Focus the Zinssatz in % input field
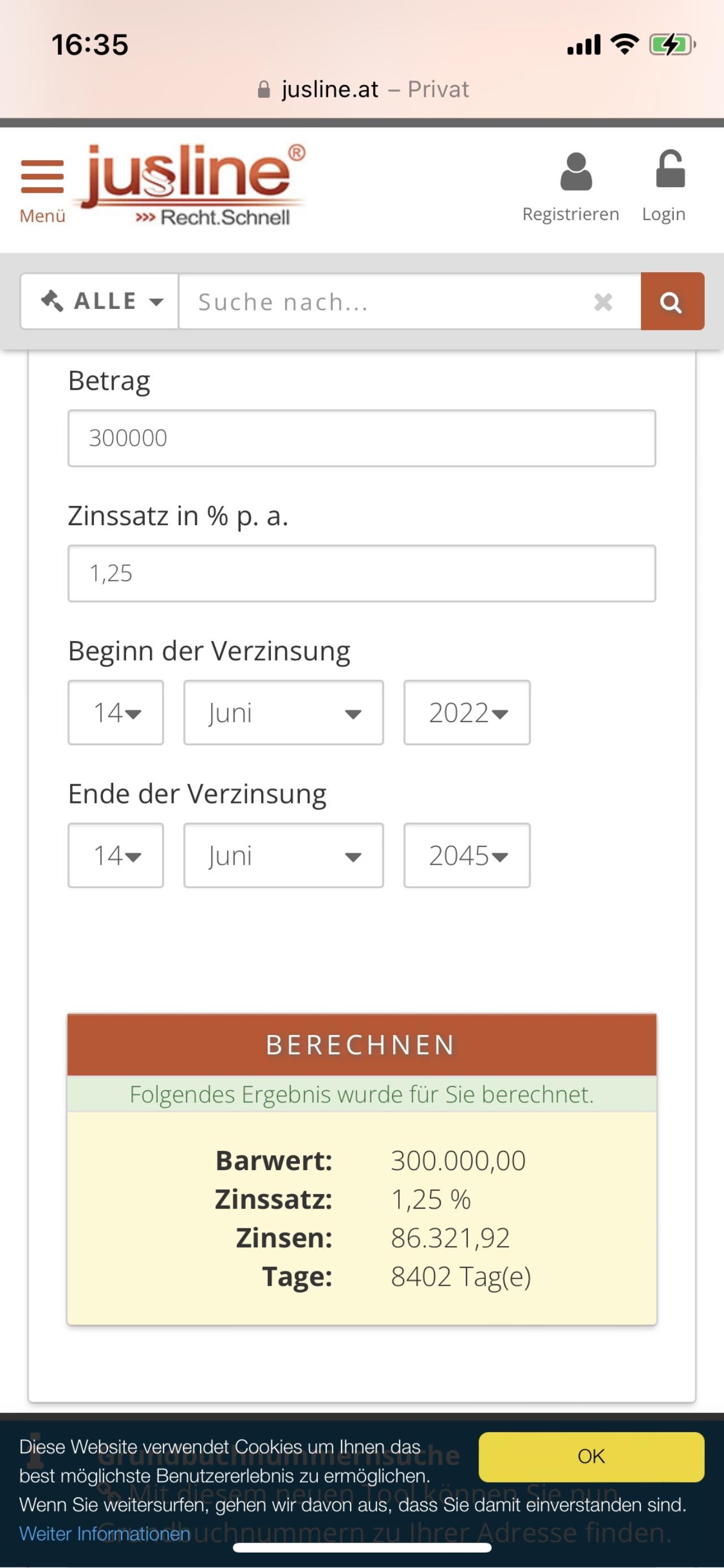 pos(361,573)
